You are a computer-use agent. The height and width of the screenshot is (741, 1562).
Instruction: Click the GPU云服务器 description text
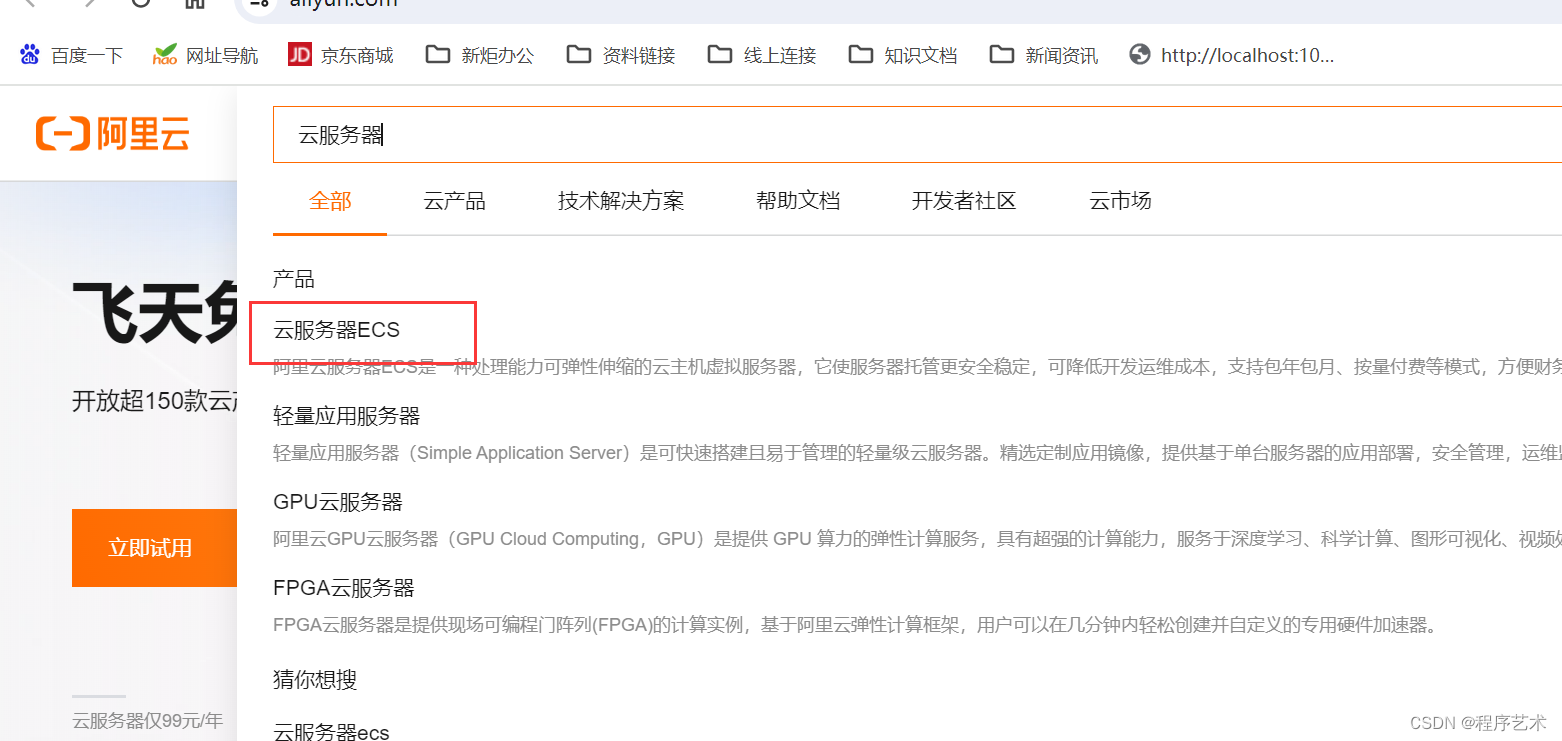[x=917, y=539]
